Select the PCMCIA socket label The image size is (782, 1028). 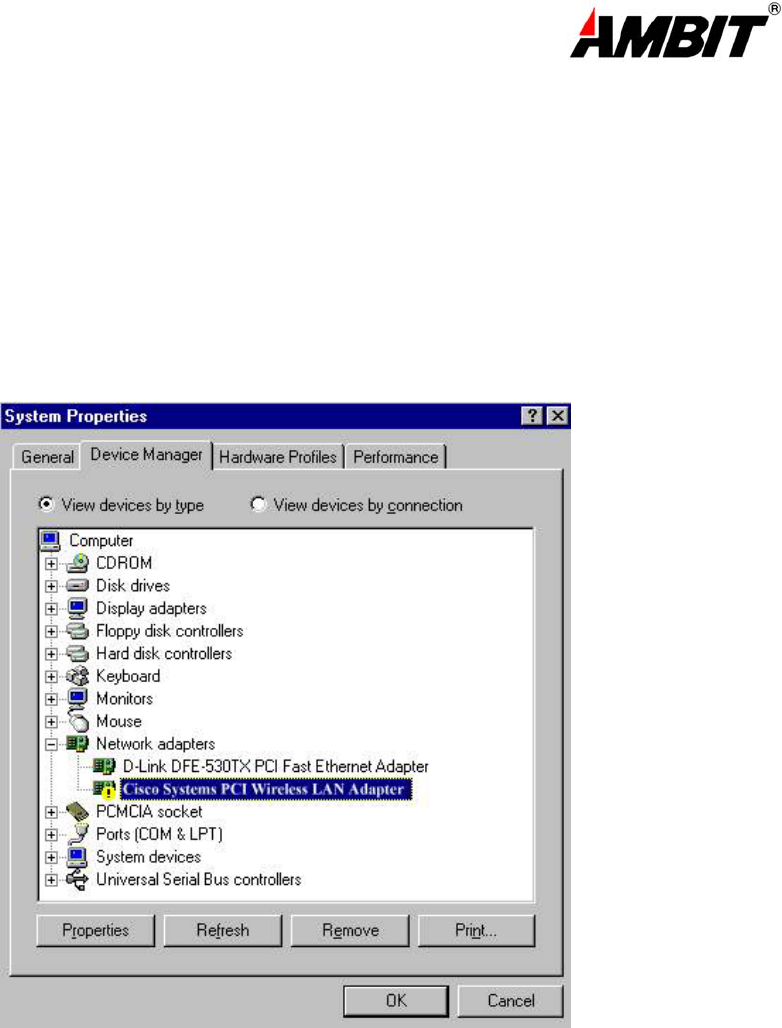[149, 812]
